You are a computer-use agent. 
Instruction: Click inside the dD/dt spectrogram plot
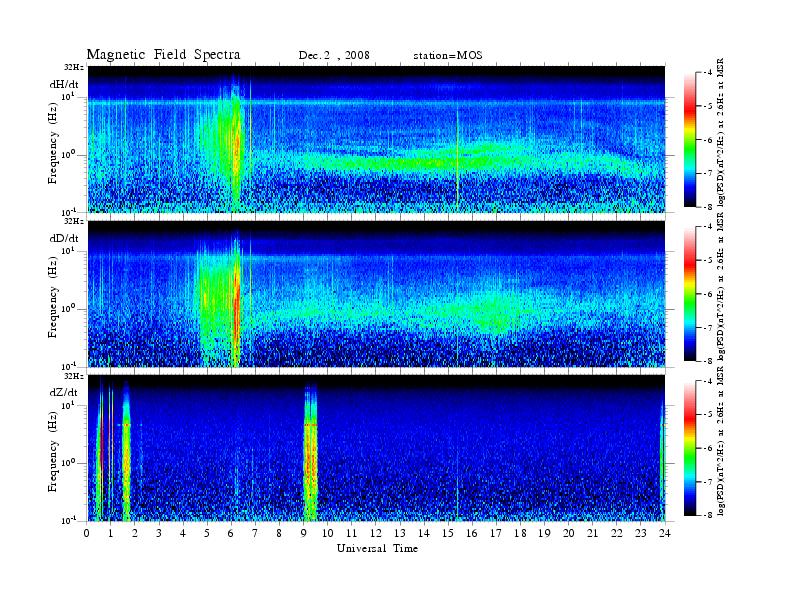[x=376, y=293]
